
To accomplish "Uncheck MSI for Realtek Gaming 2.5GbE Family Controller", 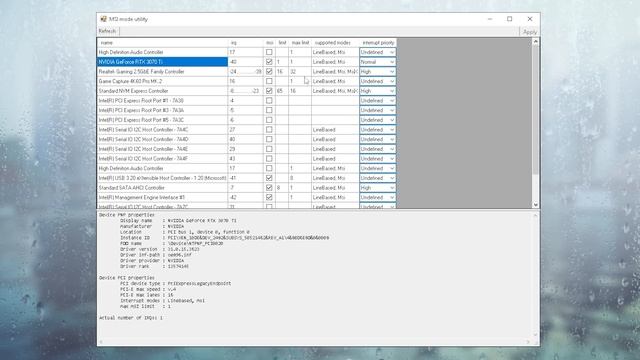I will [x=269, y=71].
